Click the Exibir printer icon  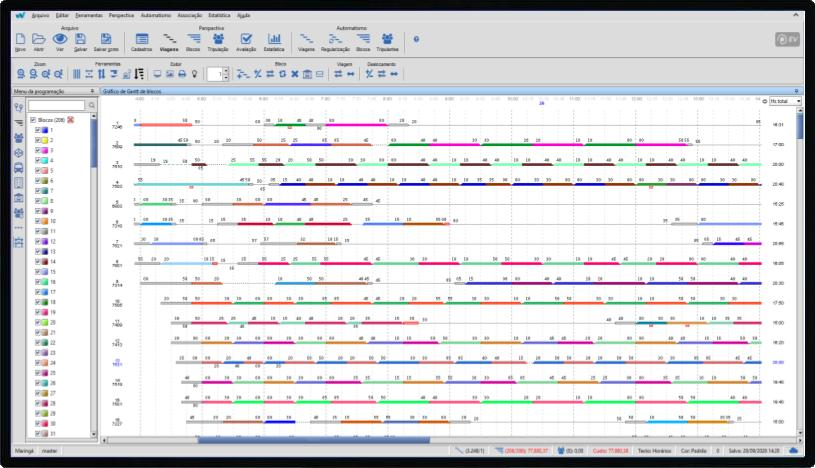click(182, 74)
